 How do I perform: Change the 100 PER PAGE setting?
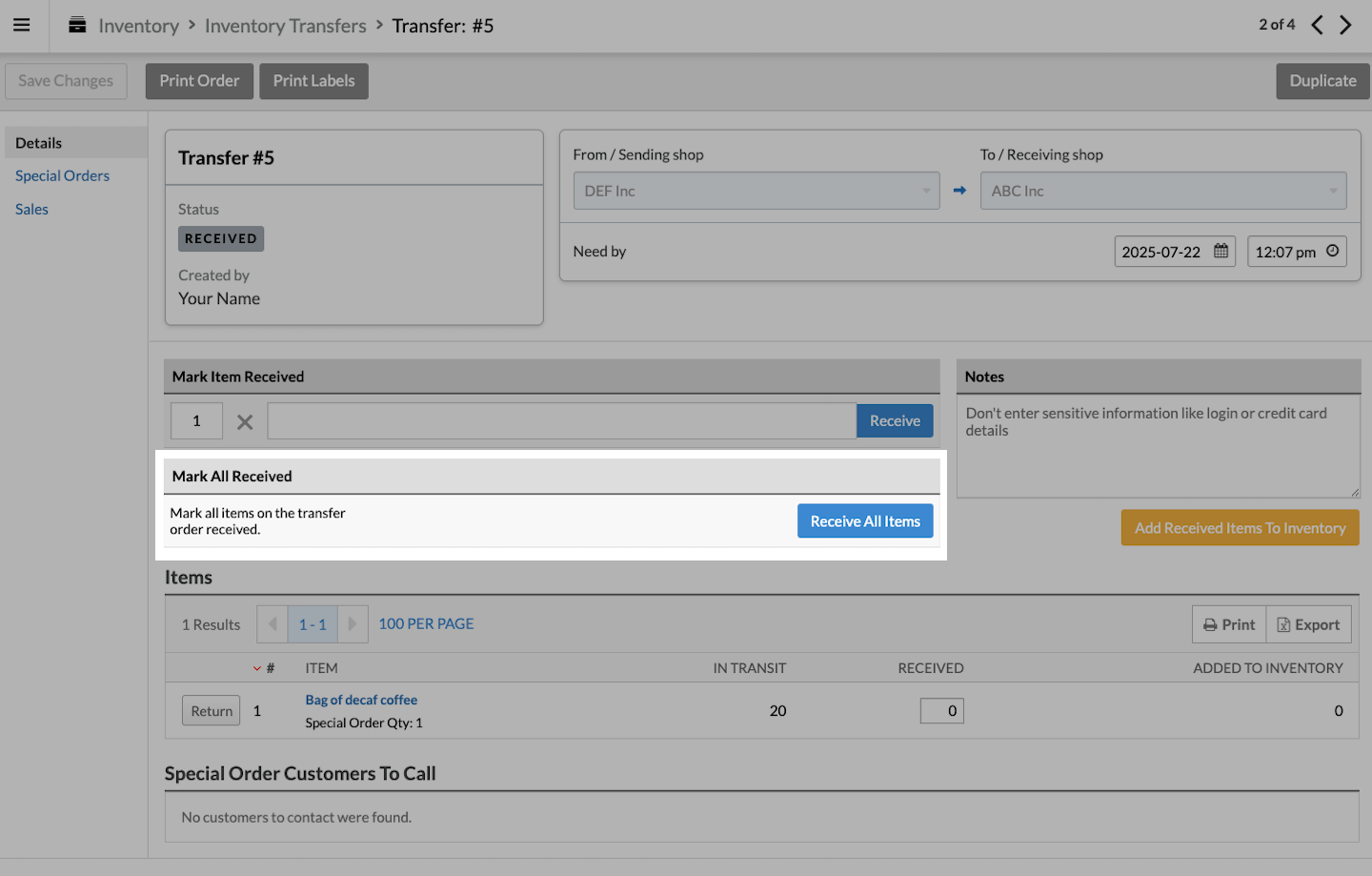tap(426, 623)
